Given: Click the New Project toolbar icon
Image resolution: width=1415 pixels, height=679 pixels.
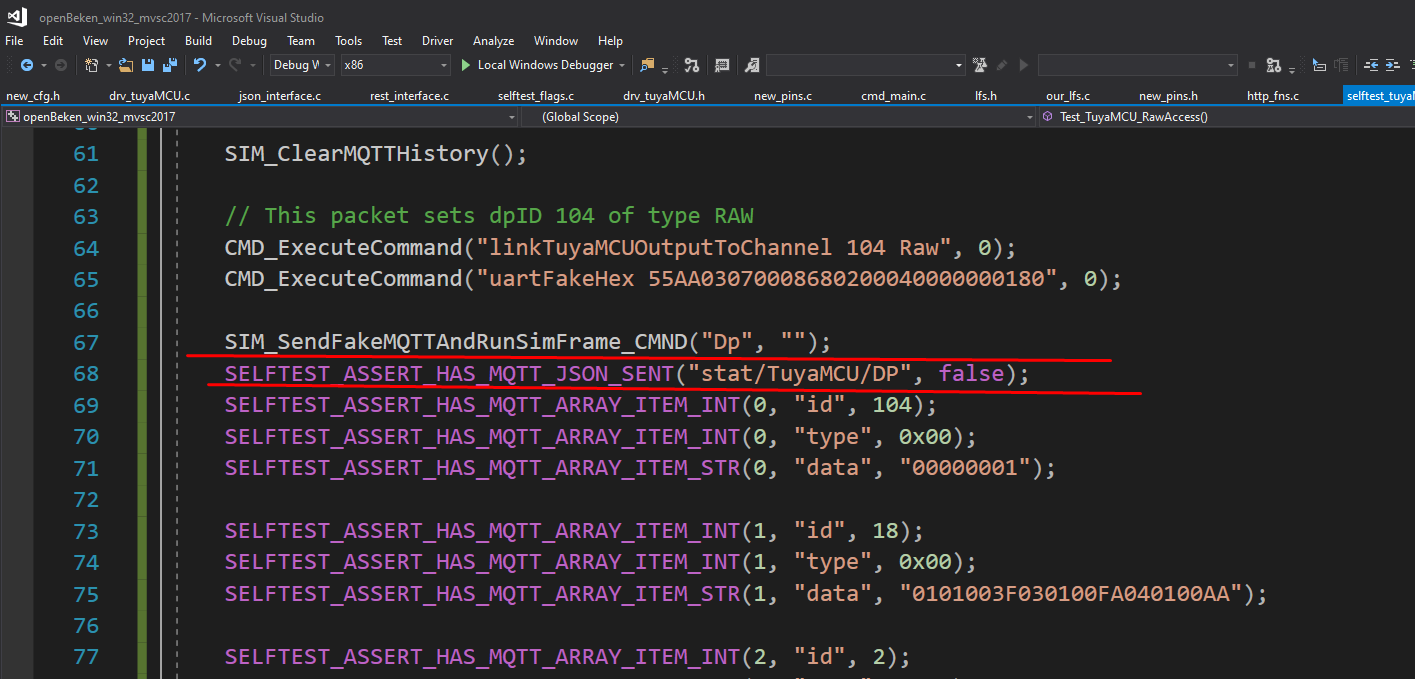Looking at the screenshot, I should point(91,65).
